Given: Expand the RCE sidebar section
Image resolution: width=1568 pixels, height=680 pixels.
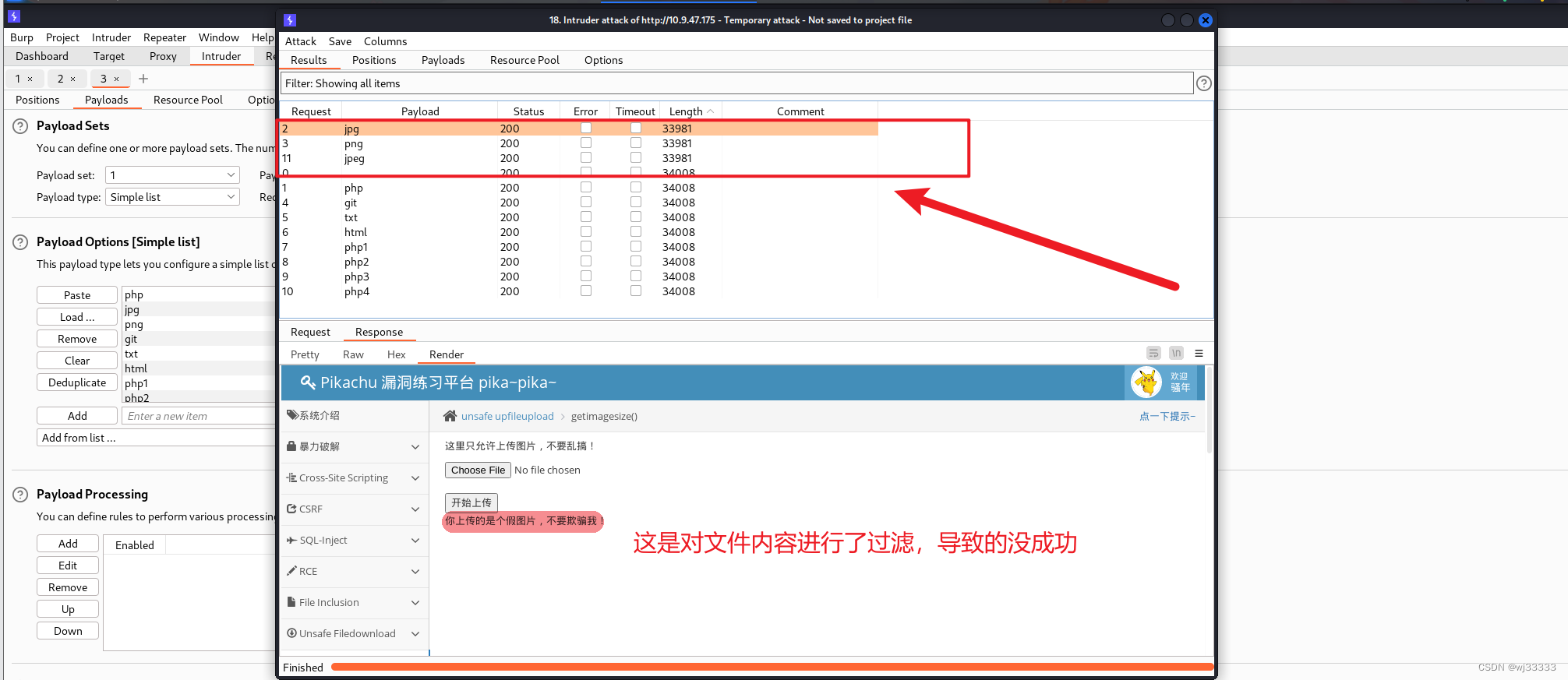Looking at the screenshot, I should (x=355, y=571).
